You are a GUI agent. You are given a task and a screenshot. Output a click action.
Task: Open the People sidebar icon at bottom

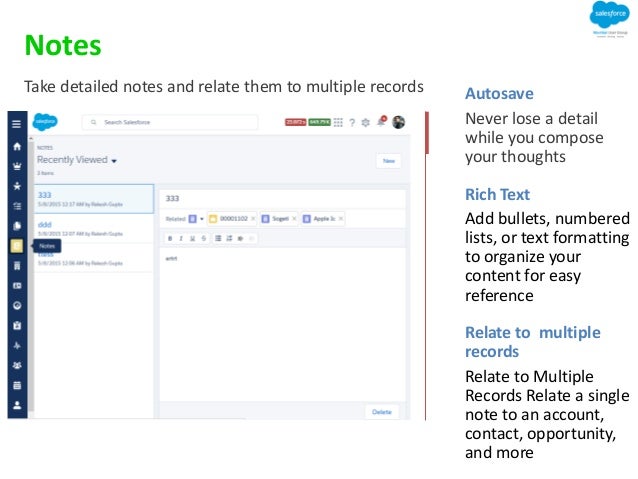17,405
